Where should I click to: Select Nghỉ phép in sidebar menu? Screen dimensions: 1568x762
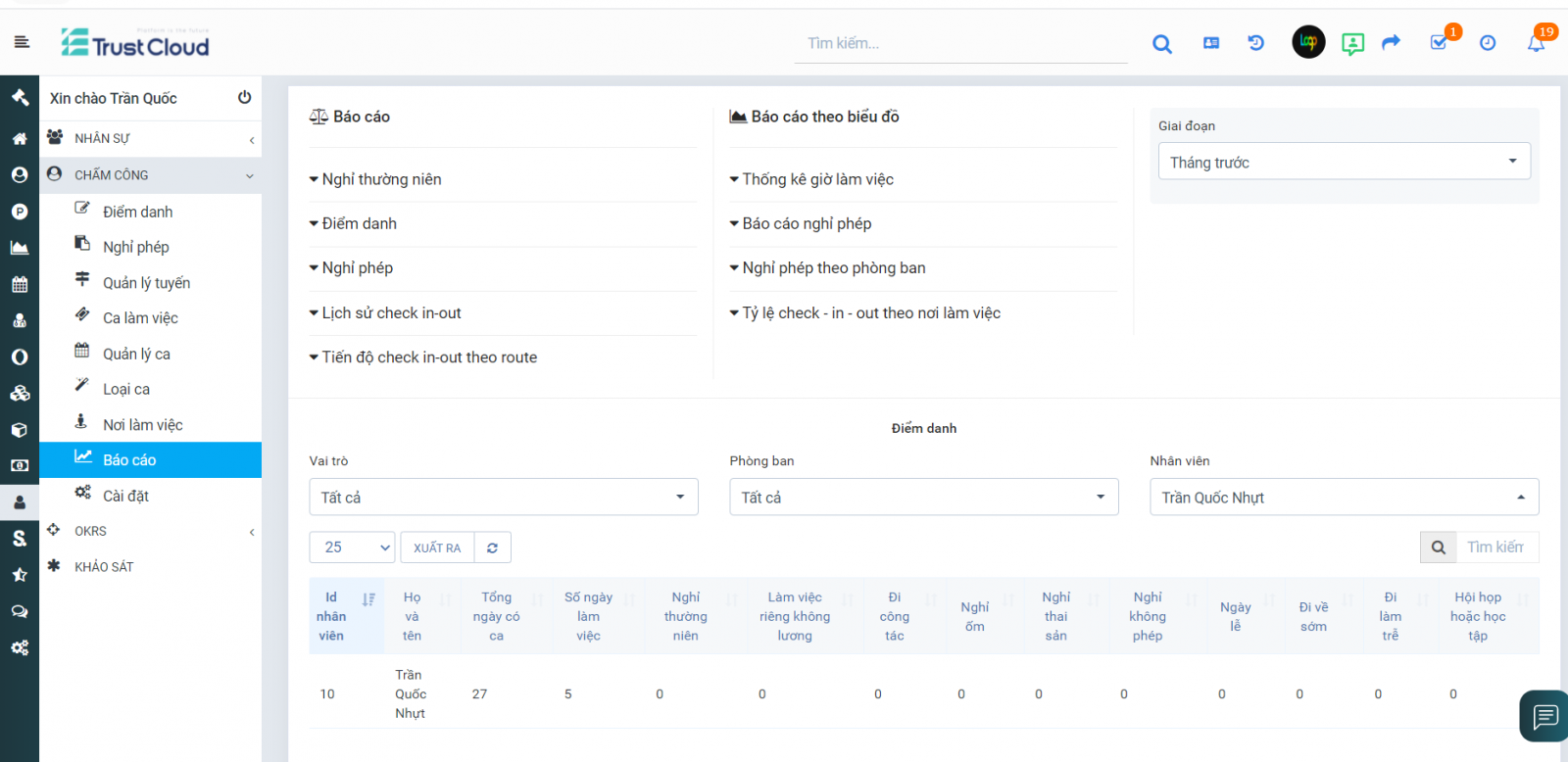tap(135, 247)
